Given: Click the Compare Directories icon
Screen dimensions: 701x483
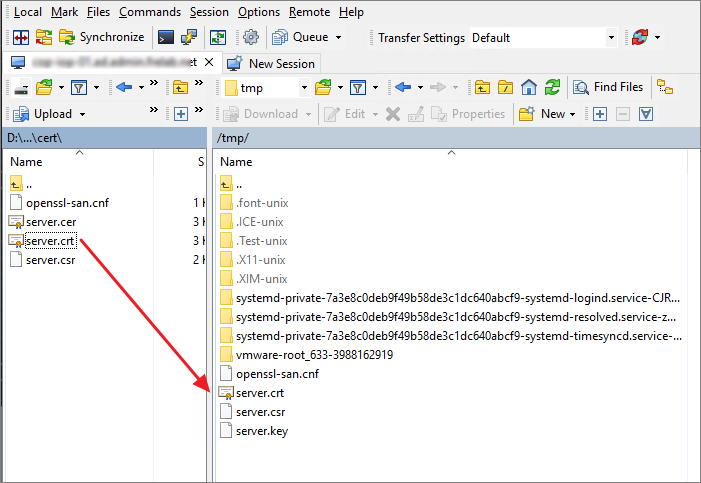Looking at the screenshot, I should tap(20, 37).
